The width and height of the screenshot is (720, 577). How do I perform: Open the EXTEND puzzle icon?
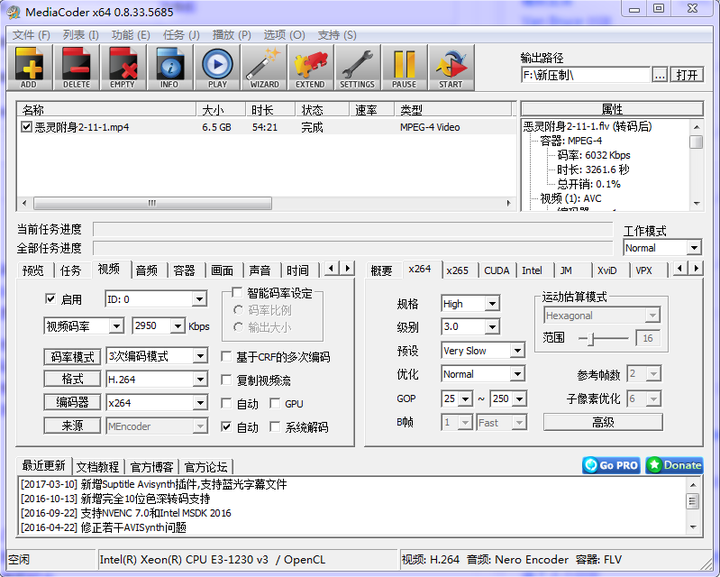click(x=310, y=67)
